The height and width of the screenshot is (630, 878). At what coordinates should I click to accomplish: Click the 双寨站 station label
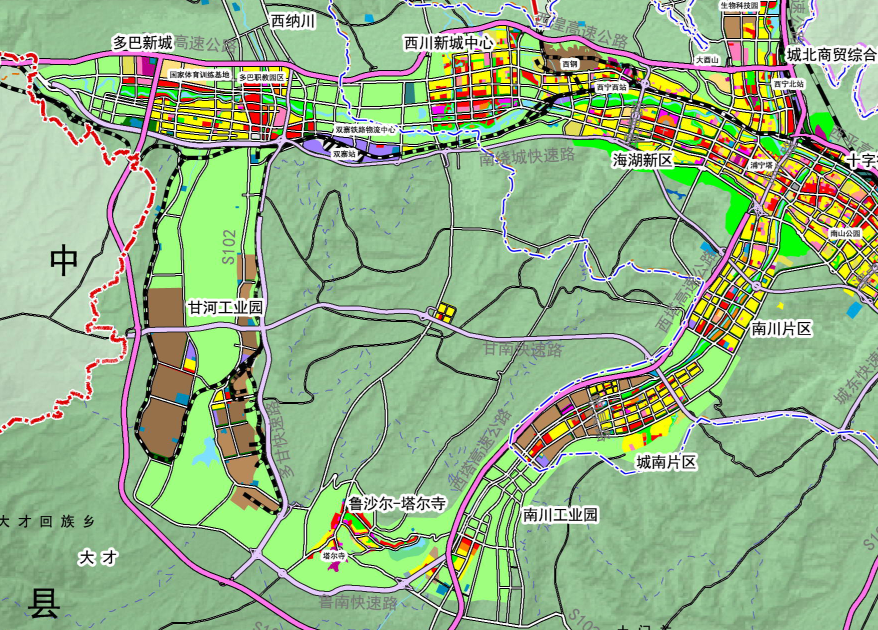pos(345,153)
